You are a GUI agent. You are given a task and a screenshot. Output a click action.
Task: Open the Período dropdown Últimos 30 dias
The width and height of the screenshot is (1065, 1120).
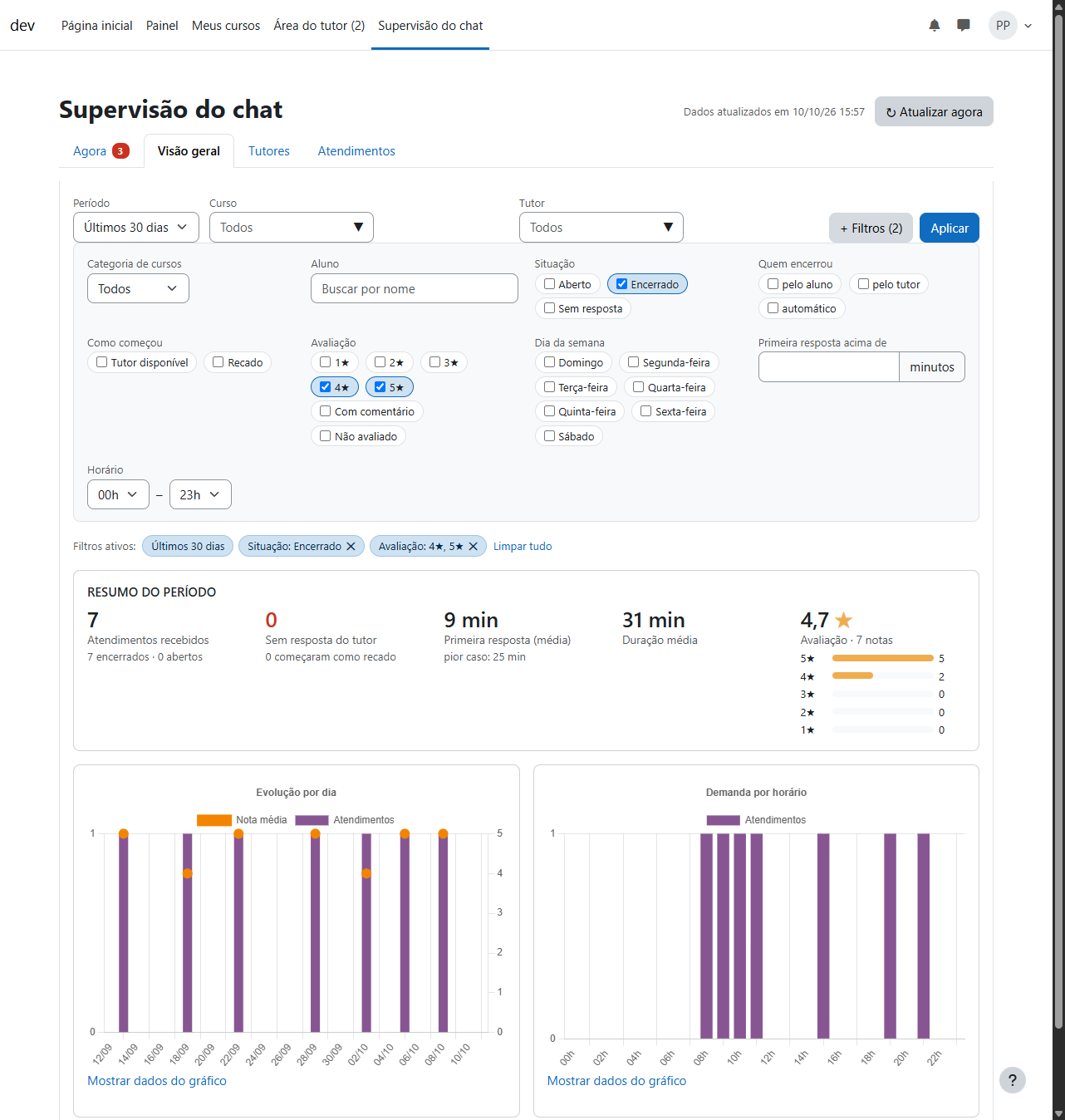point(136,228)
